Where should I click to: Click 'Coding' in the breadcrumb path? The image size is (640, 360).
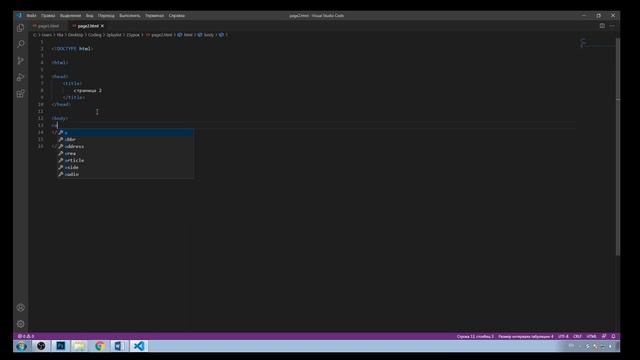click(95, 35)
